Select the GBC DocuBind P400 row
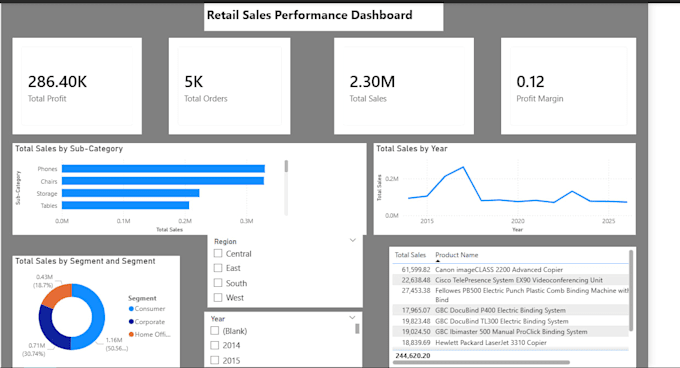This screenshot has height=368, width=680. 510,310
